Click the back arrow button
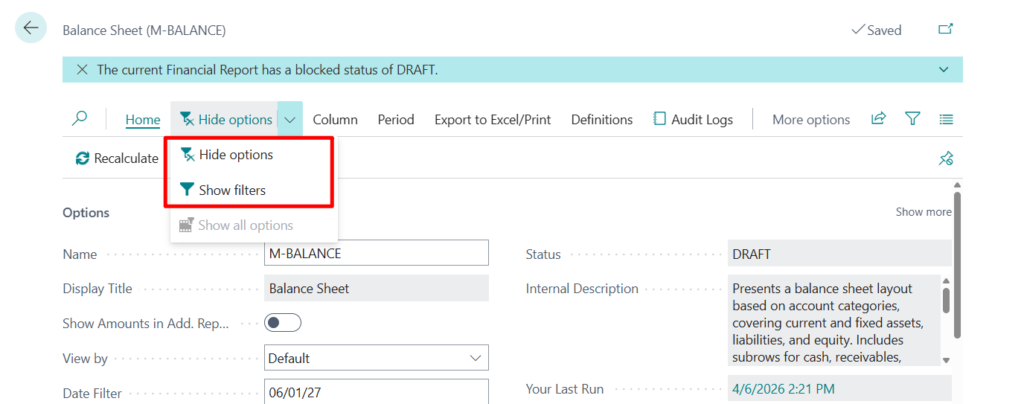Screen dimensions: 1024x404 click(x=31, y=28)
